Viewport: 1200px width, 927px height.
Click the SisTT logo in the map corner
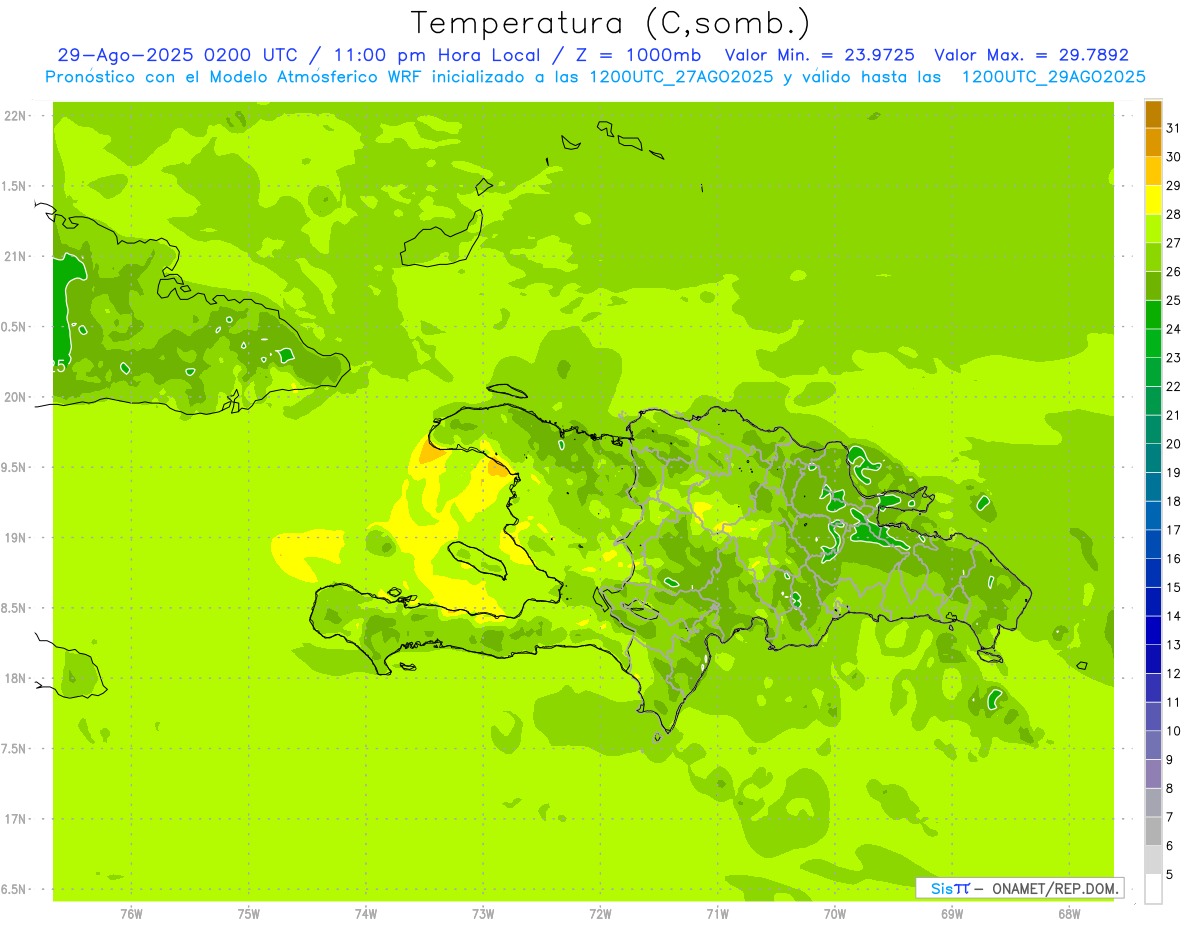[x=949, y=888]
